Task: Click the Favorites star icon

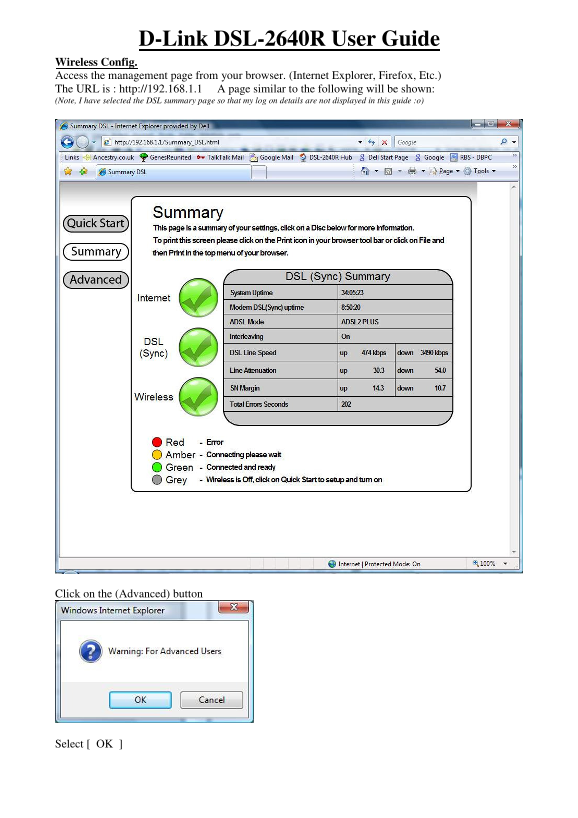Action: (x=68, y=171)
